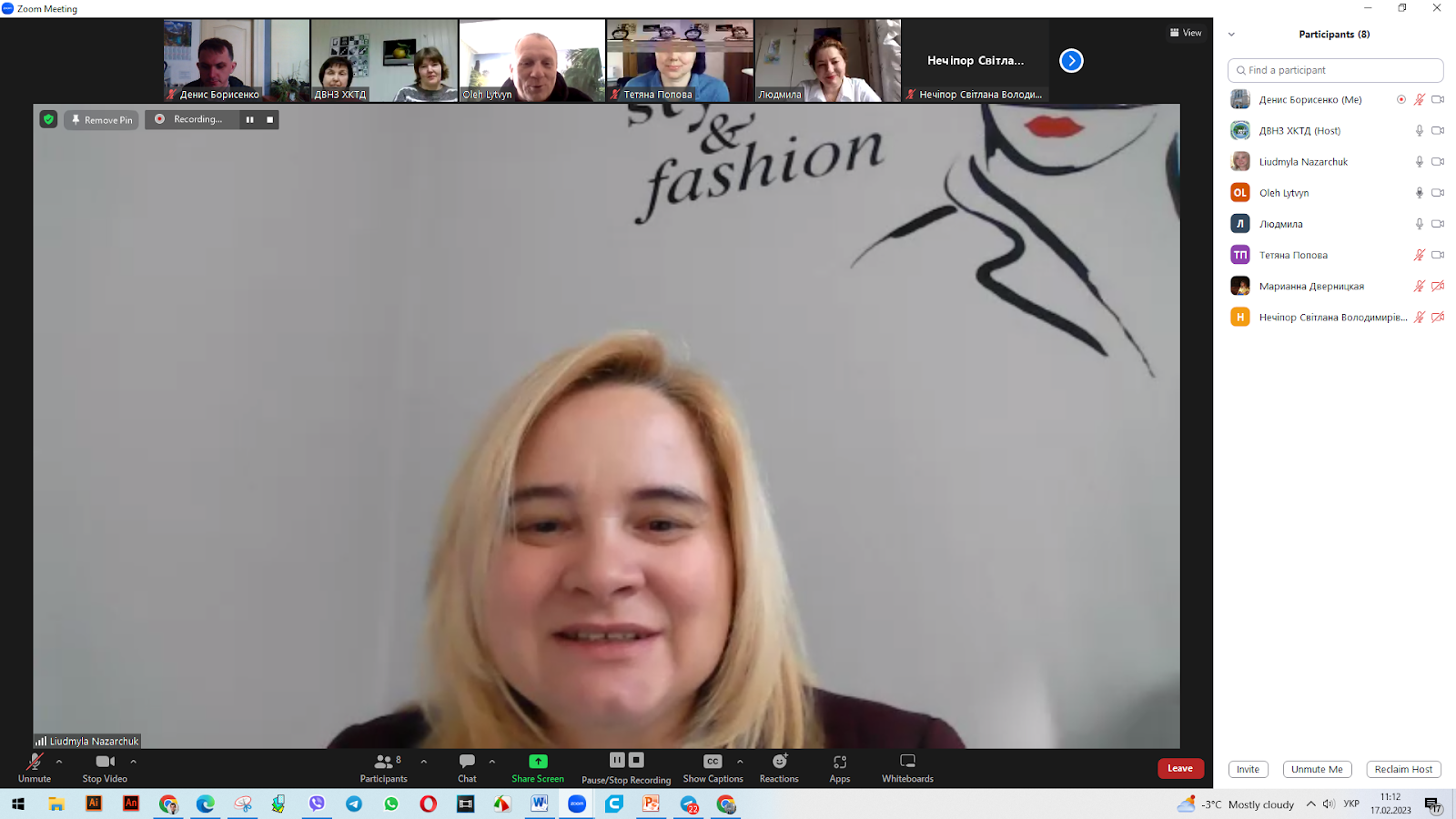Screen dimensions: 1456x819
Task: Open the notification center icon
Action: [1433, 804]
